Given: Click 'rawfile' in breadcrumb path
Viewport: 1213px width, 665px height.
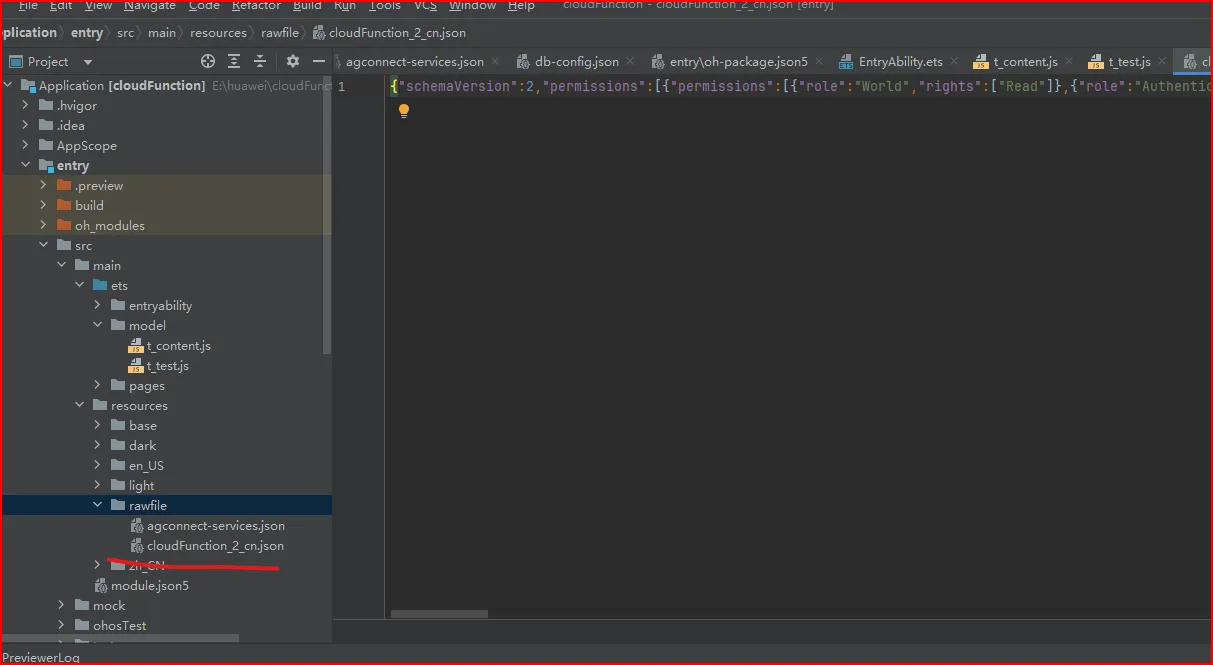Looking at the screenshot, I should click(x=280, y=33).
